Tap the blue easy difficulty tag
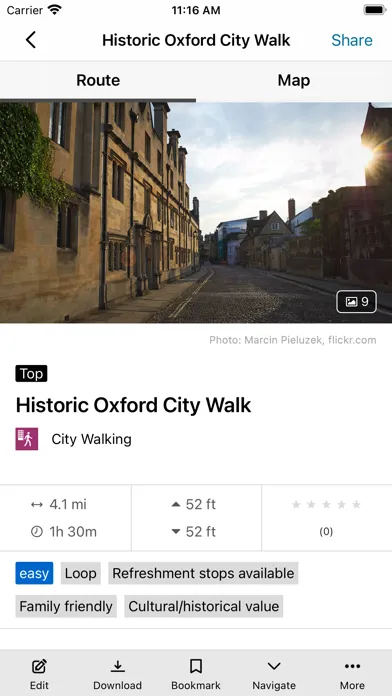 [34, 573]
